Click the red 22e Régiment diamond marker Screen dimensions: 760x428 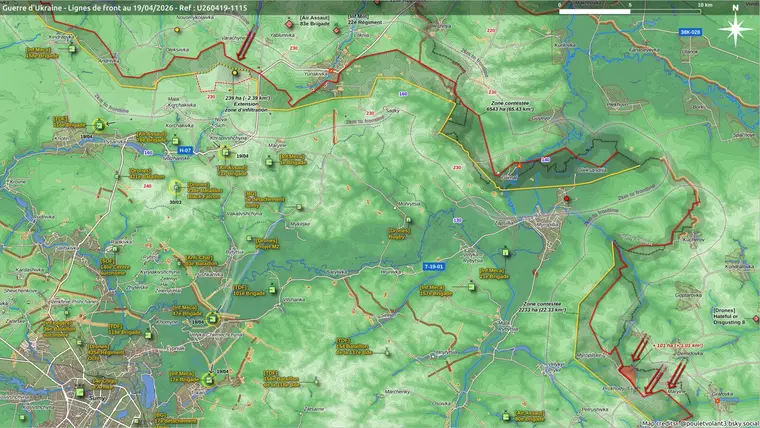tap(337, 31)
